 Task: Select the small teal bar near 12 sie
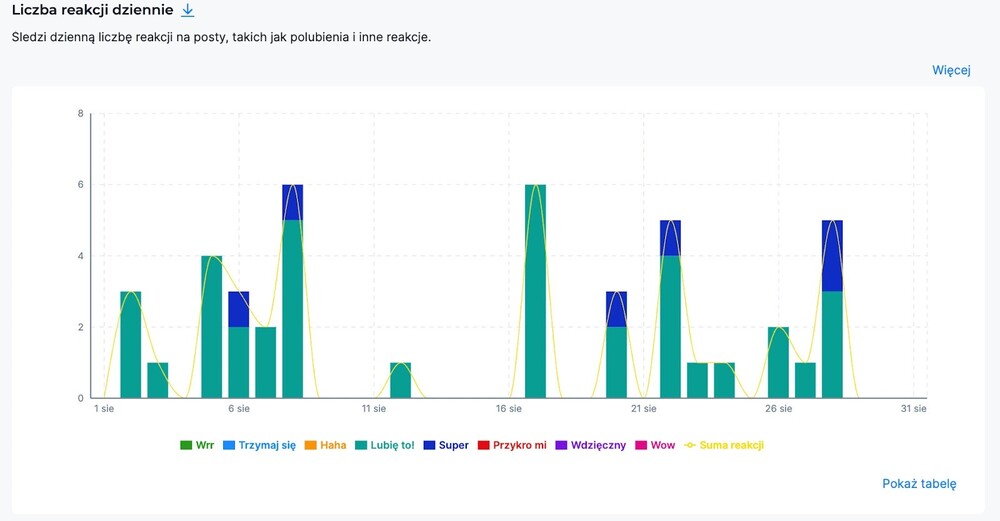click(400, 380)
